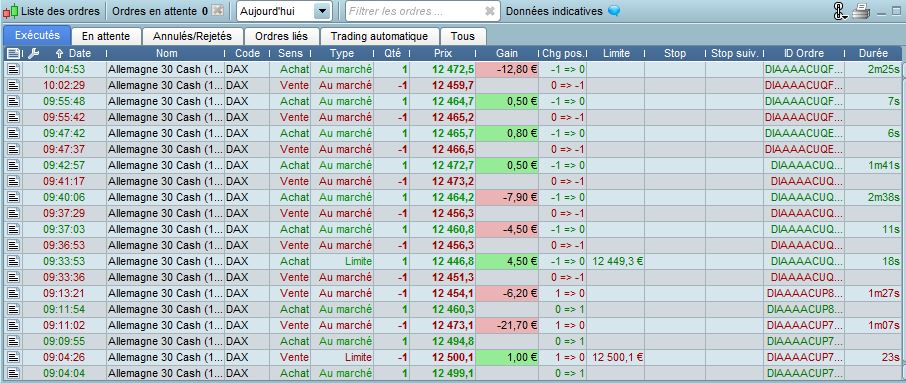Sort by the Type column header
The width and height of the screenshot is (906, 383).
click(x=341, y=53)
